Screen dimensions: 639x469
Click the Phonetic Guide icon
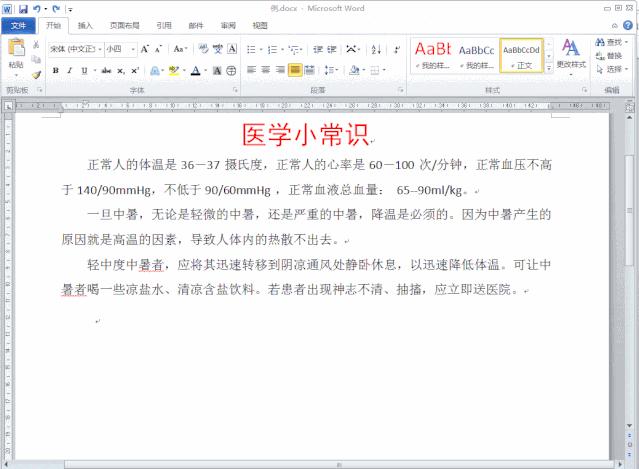pyautogui.click(x=218, y=49)
